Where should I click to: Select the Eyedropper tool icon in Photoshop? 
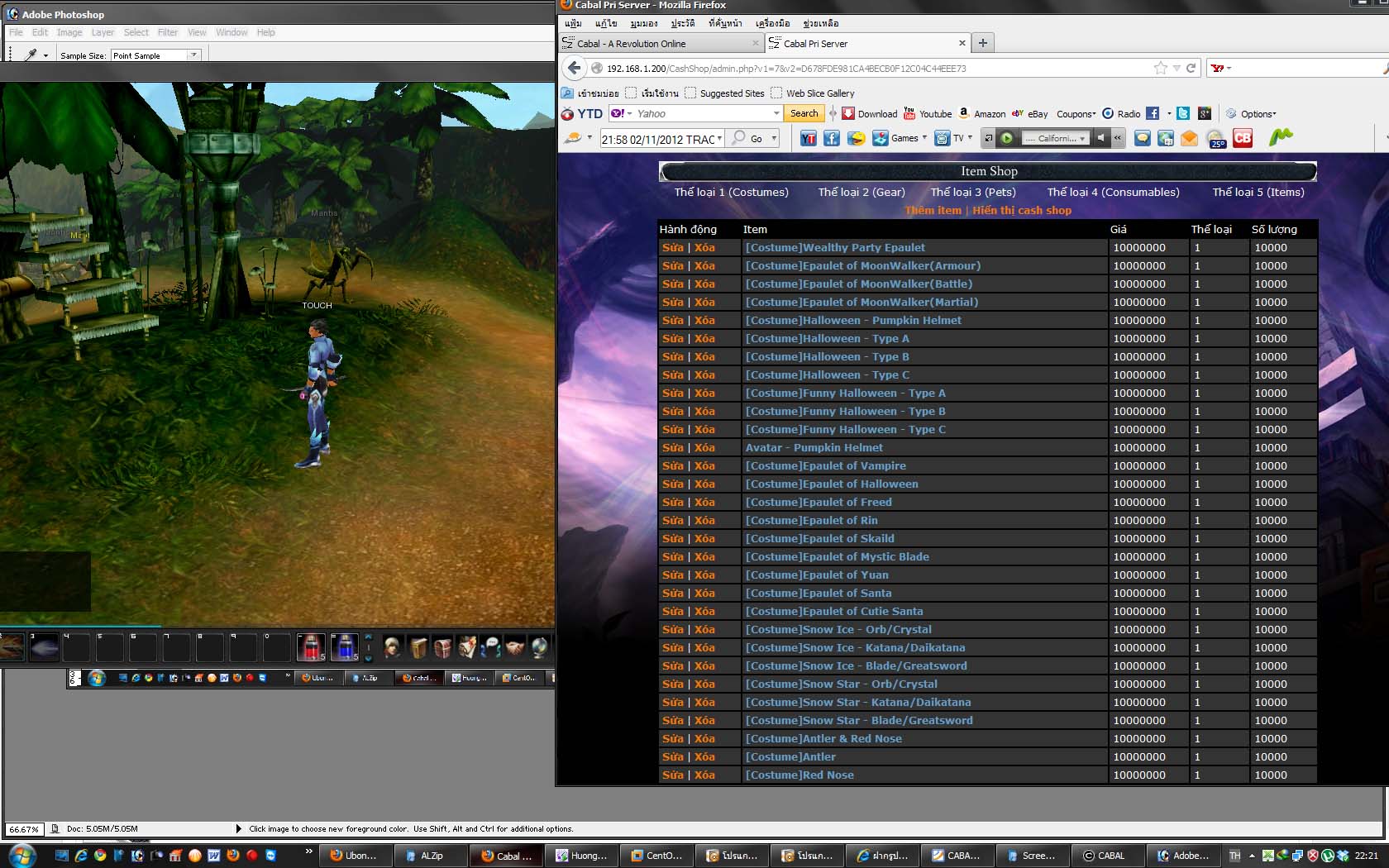31,55
